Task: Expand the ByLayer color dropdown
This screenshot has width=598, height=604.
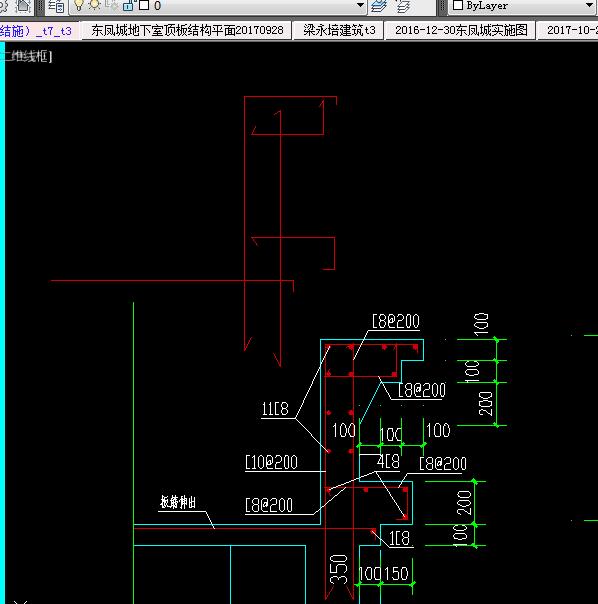Action: click(x=589, y=5)
